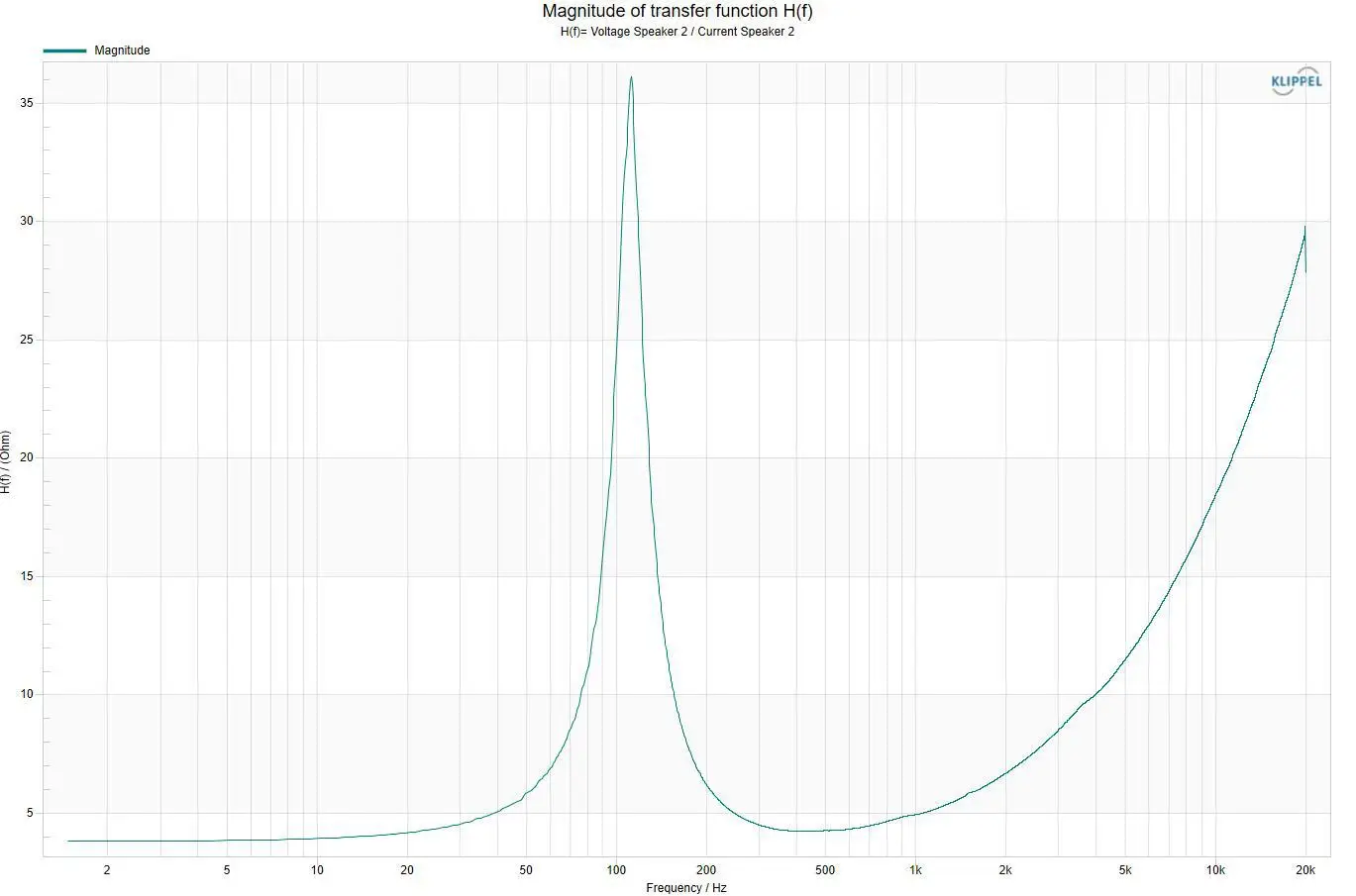This screenshot has height=896, width=1356.
Task: Click the H(f) / (Ohm) vertical axis label
Action: pos(6,461)
